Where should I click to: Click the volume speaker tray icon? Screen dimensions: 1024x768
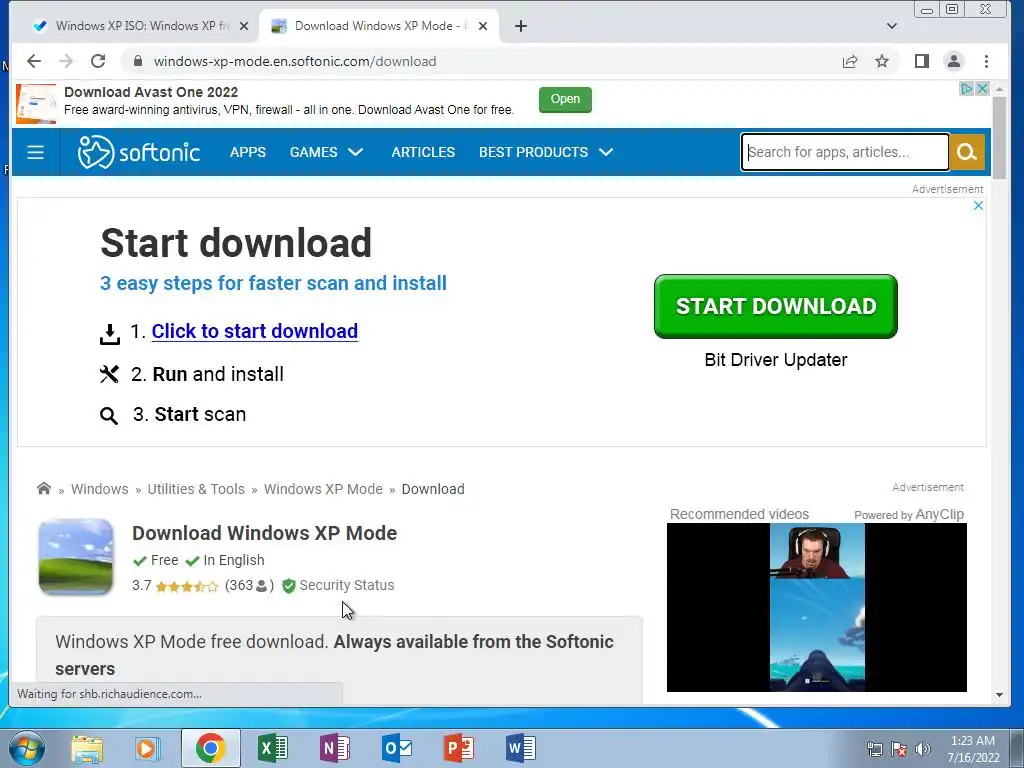pyautogui.click(x=923, y=749)
